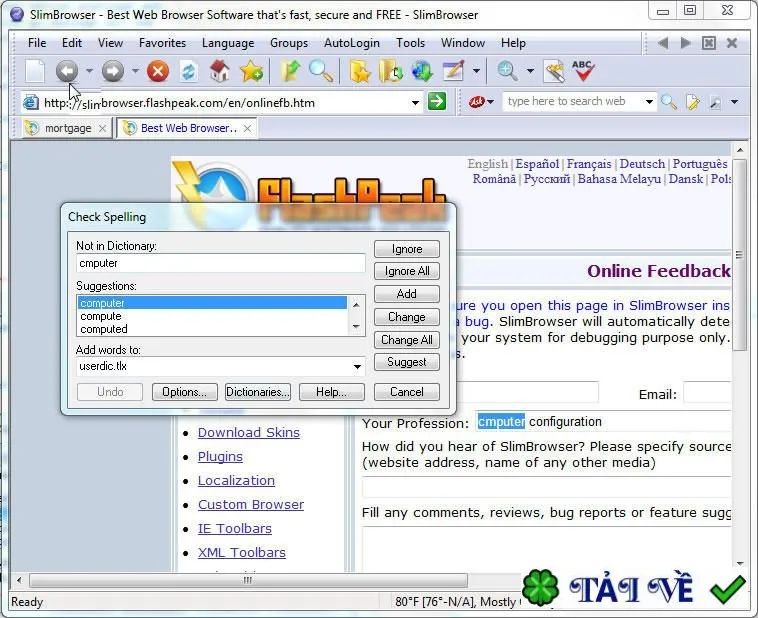758x618 pixels.
Task: Close the Best Web Browser tab
Action: click(248, 128)
